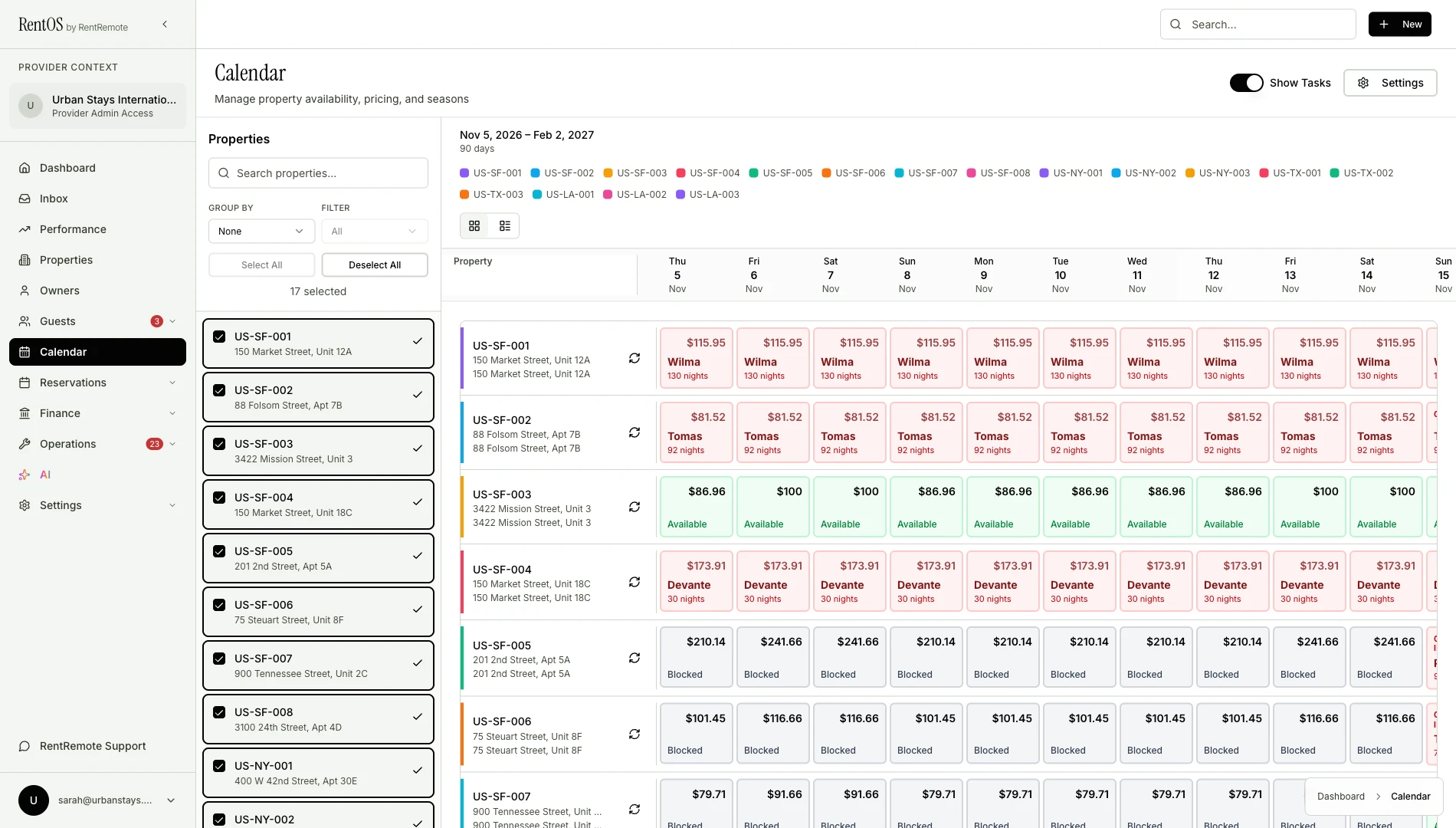Expand the Guests menu chevron
Screen dimensions: 1456x828
coord(172,321)
